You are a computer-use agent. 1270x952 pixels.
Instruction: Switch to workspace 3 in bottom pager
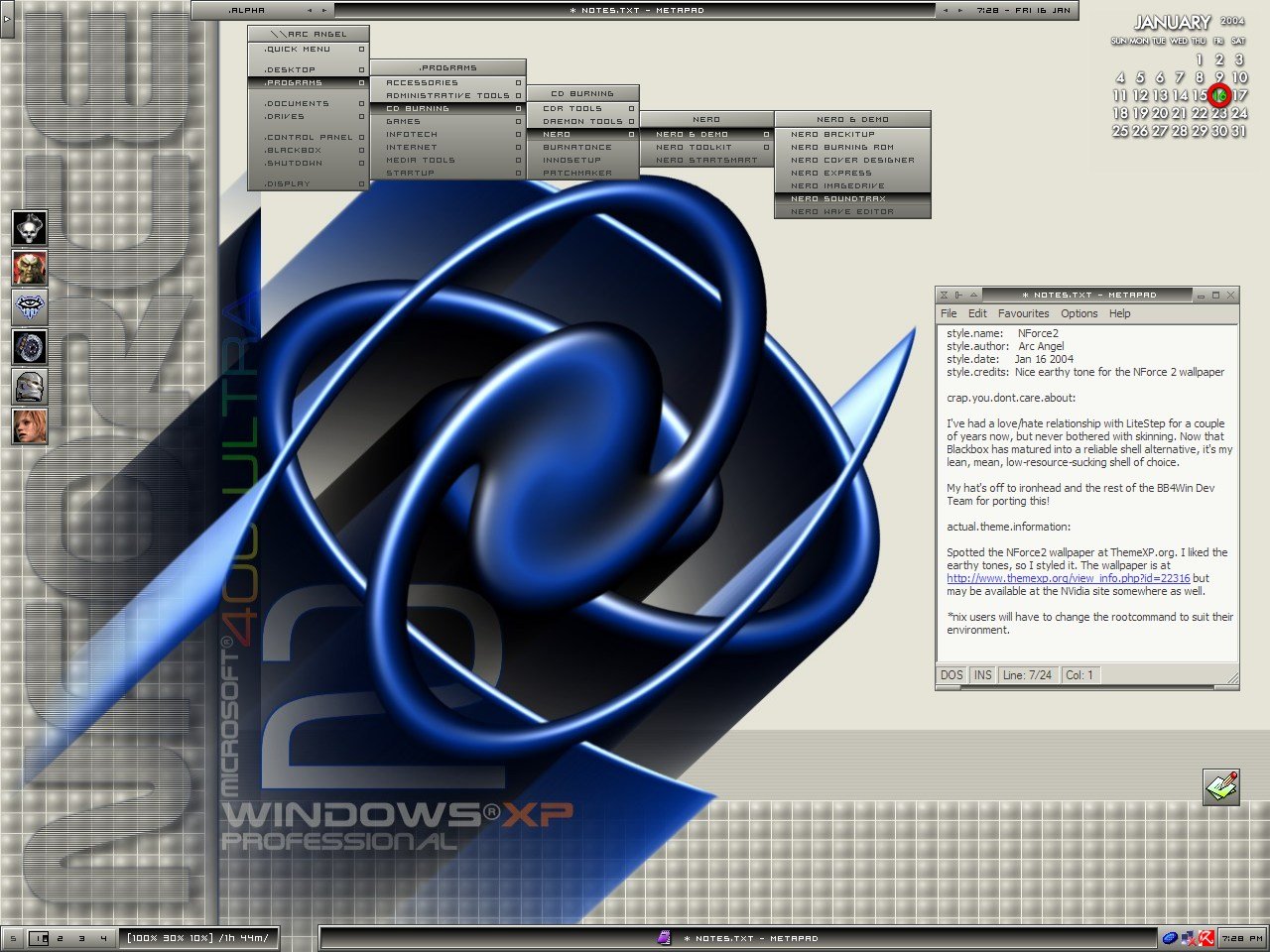pos(82,937)
